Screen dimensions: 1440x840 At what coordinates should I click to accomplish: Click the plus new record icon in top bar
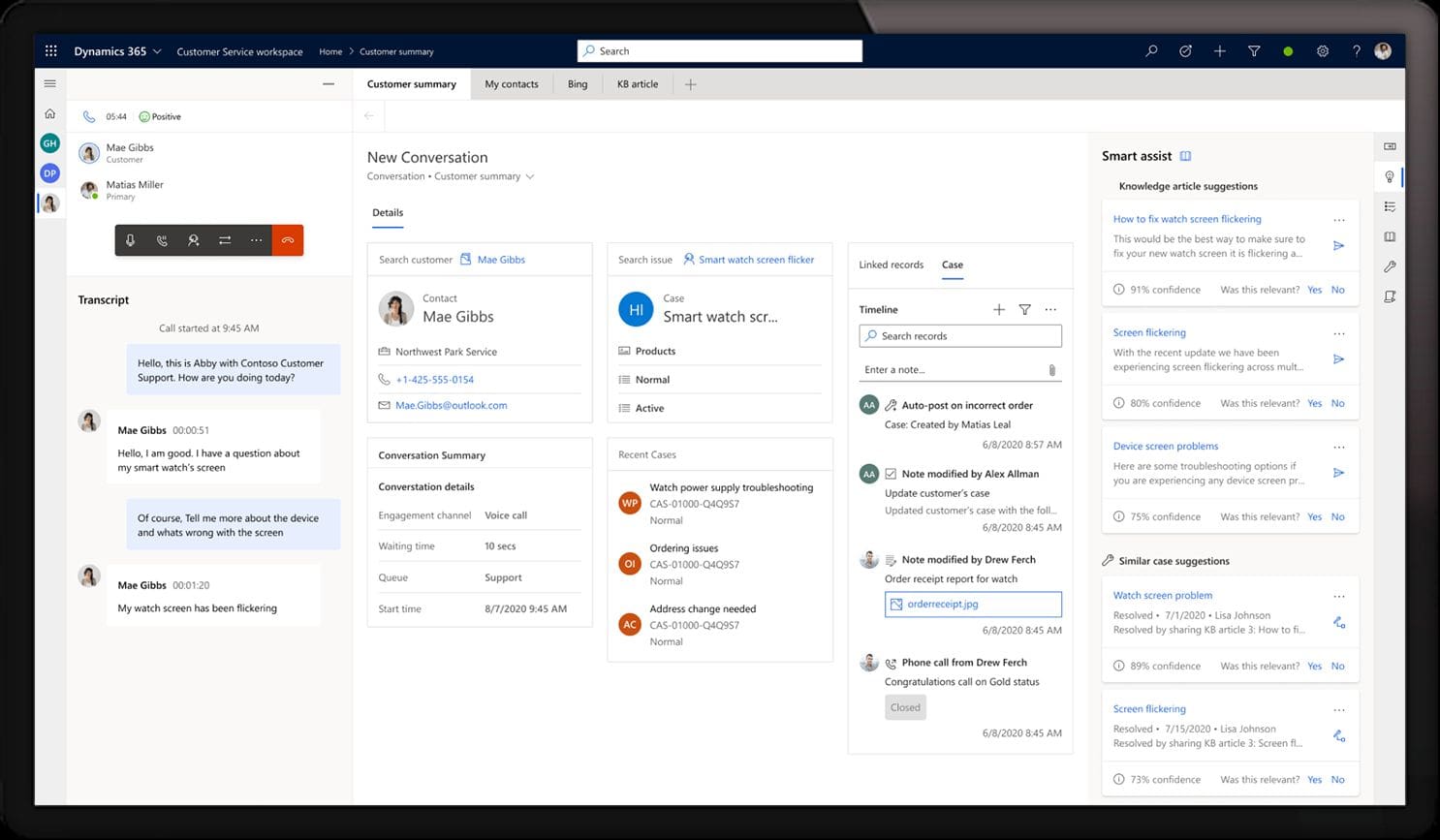(x=1220, y=51)
